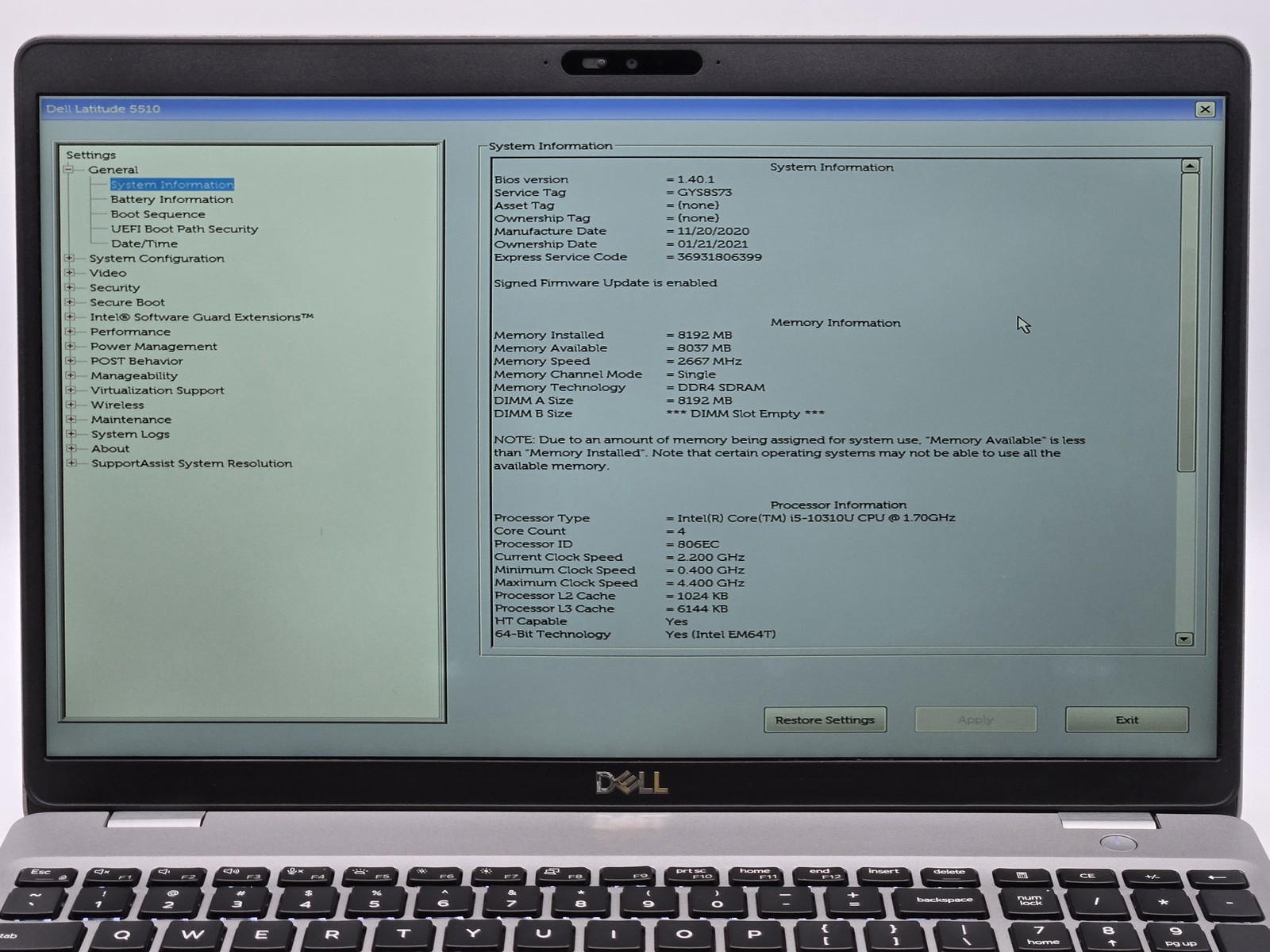The width and height of the screenshot is (1270, 952).
Task: Click the Apply button
Action: tap(976, 720)
